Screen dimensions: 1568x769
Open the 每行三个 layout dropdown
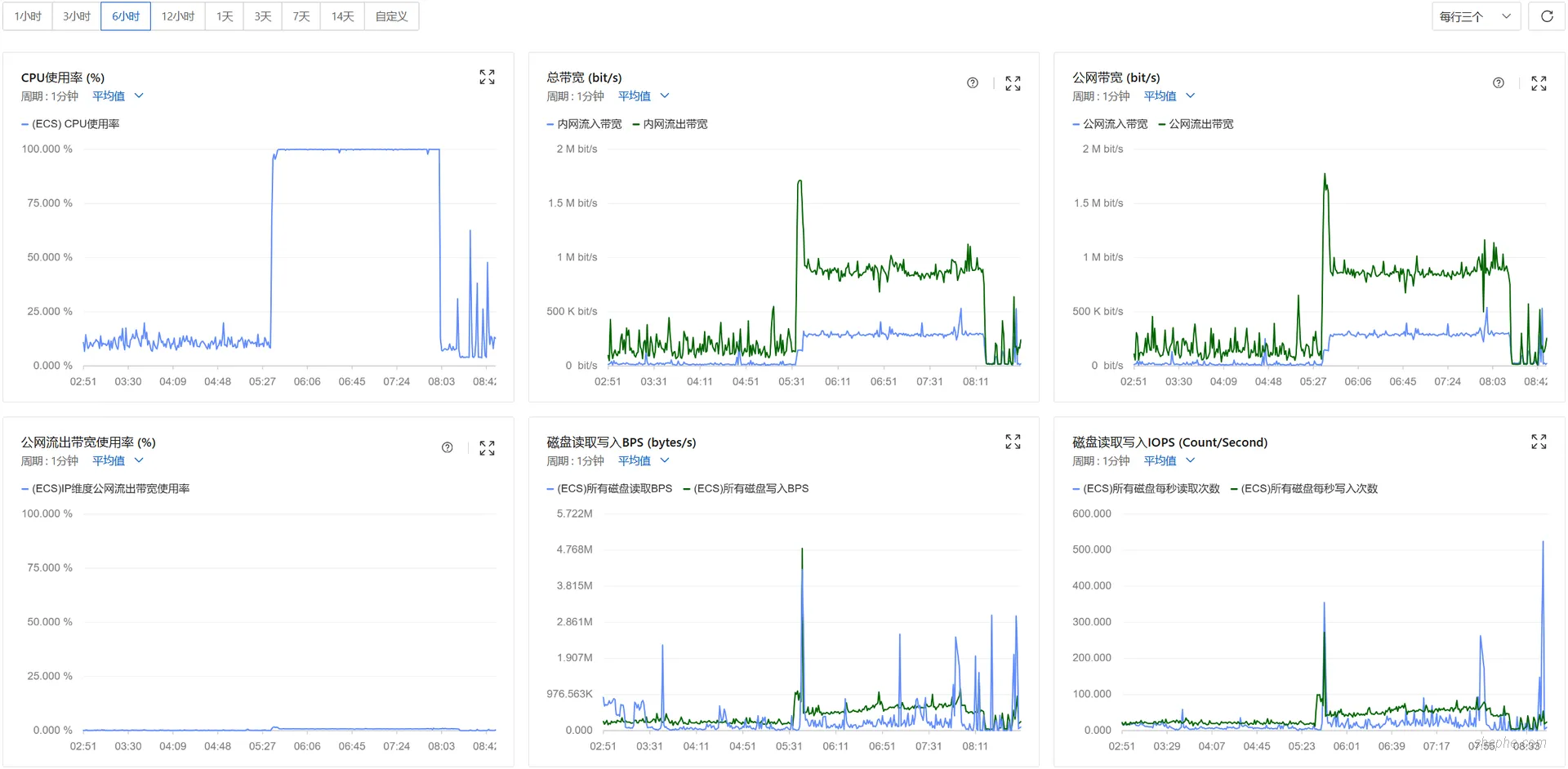pyautogui.click(x=1475, y=16)
